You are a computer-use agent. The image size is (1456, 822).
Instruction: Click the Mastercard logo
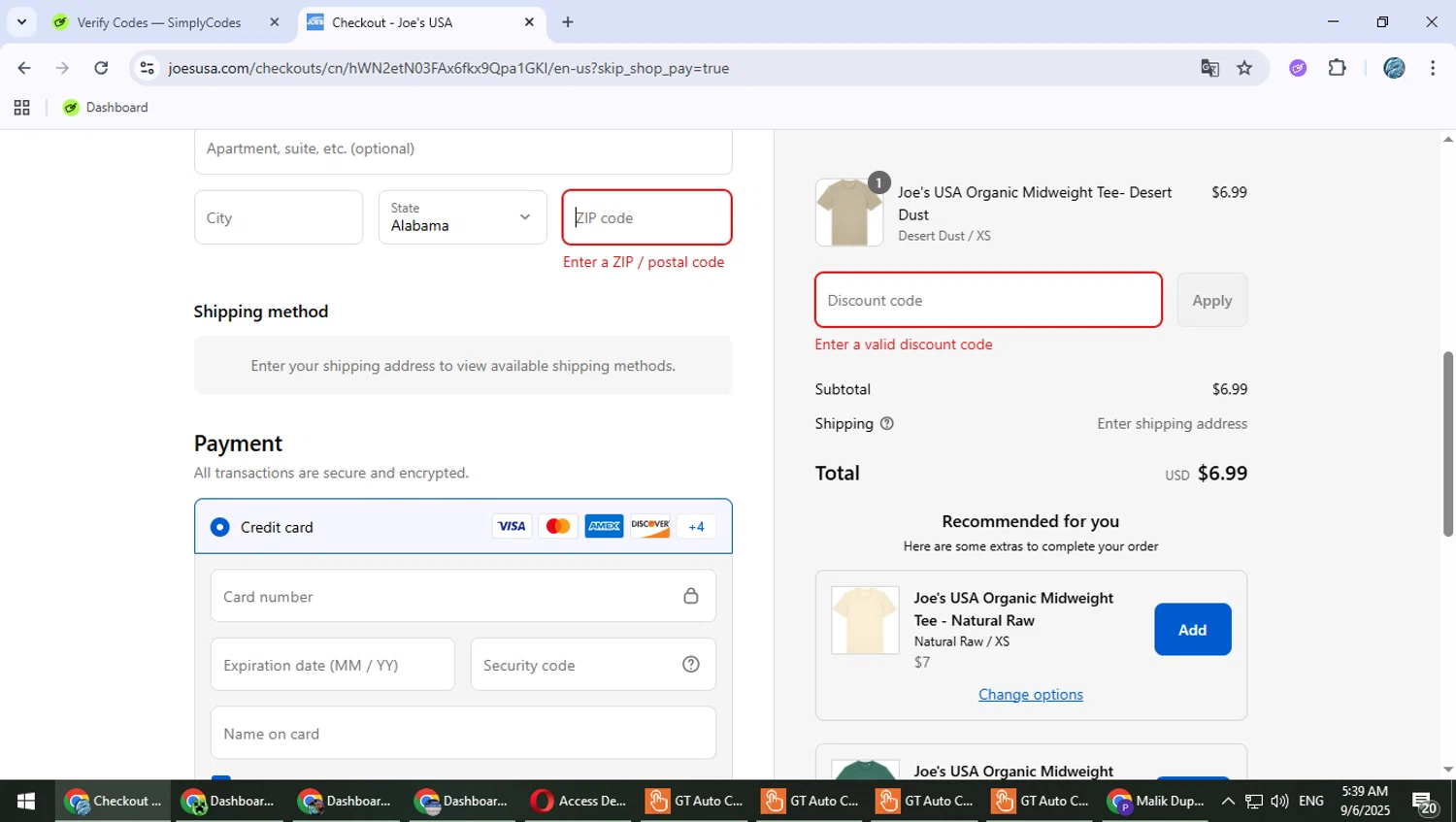558,526
